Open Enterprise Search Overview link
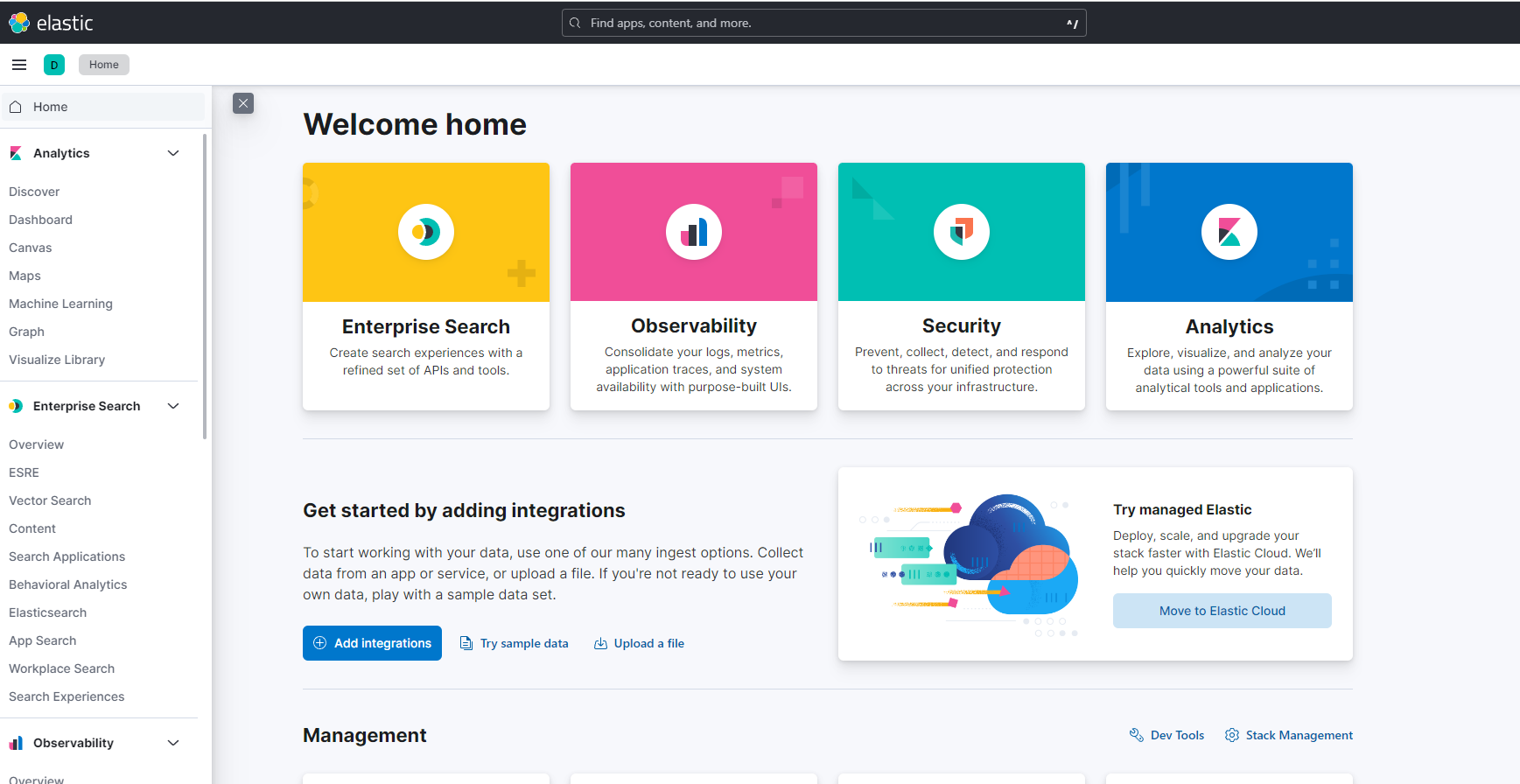This screenshot has height=784, width=1520. tap(36, 444)
